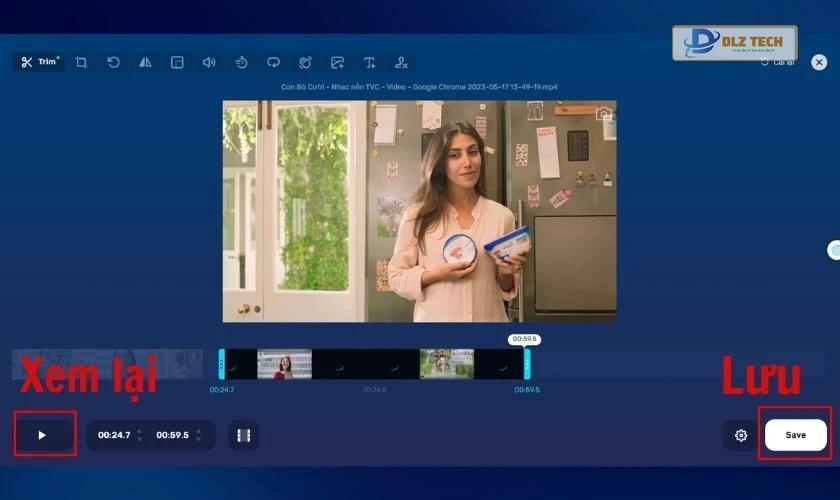The image size is (840, 500).
Task: Select the Crop tool icon
Action: coord(81,62)
